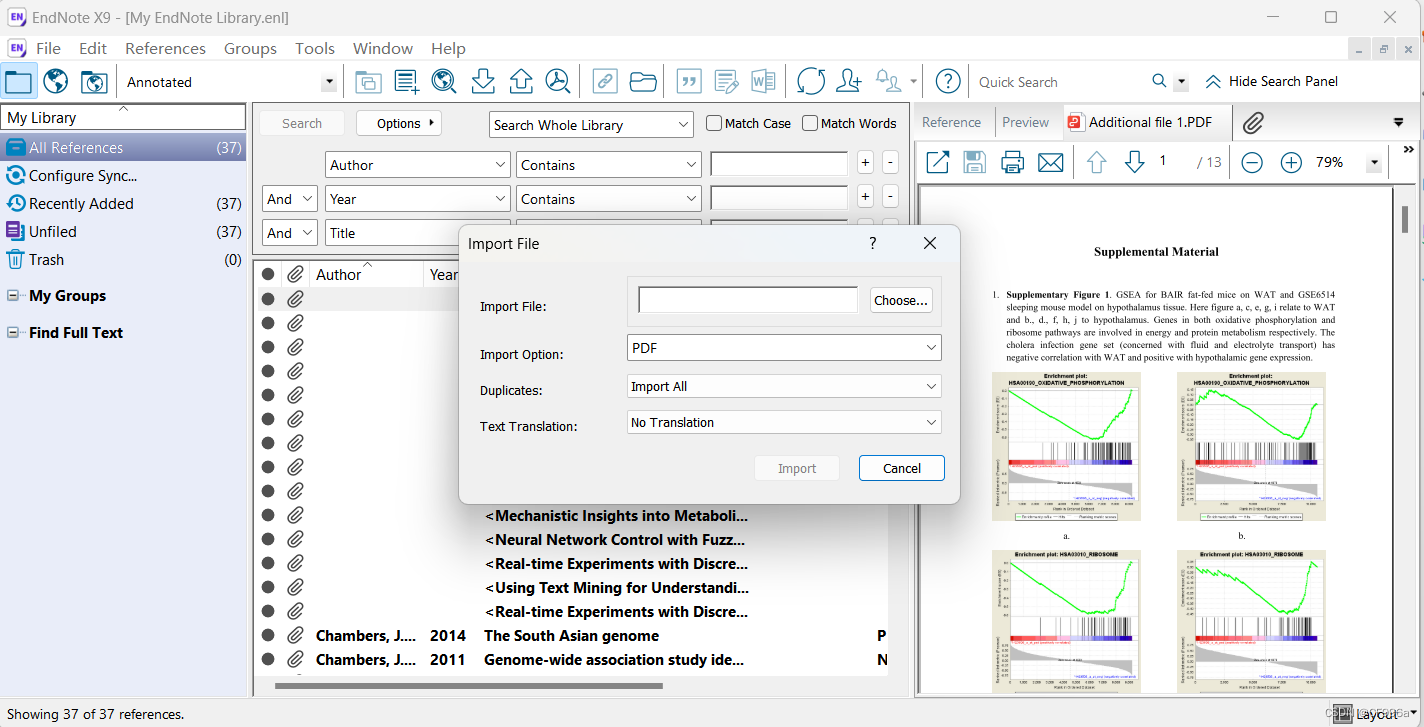Open Annotated output style dropdown

(x=328, y=83)
